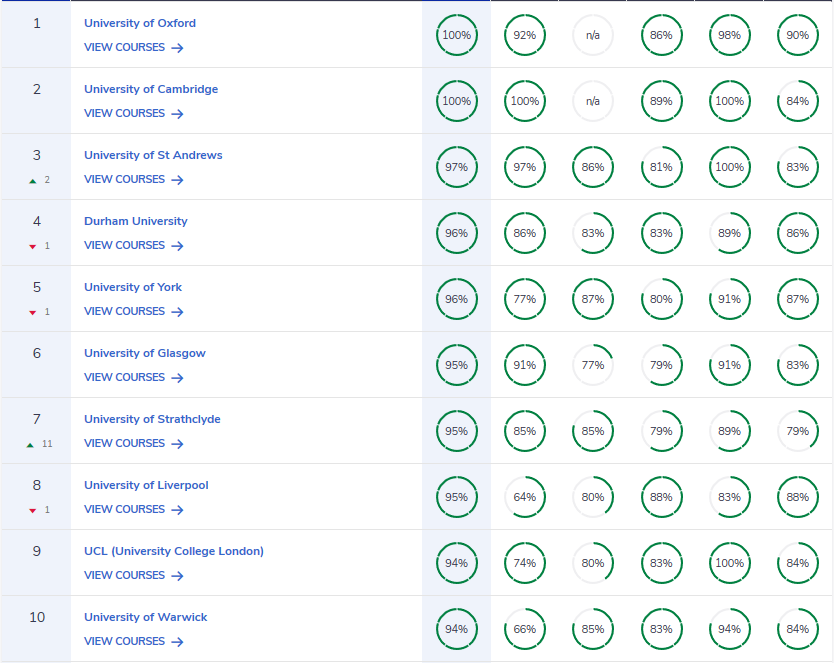Click View Courses for University of Cambridge
834x663 pixels.
click(124, 114)
